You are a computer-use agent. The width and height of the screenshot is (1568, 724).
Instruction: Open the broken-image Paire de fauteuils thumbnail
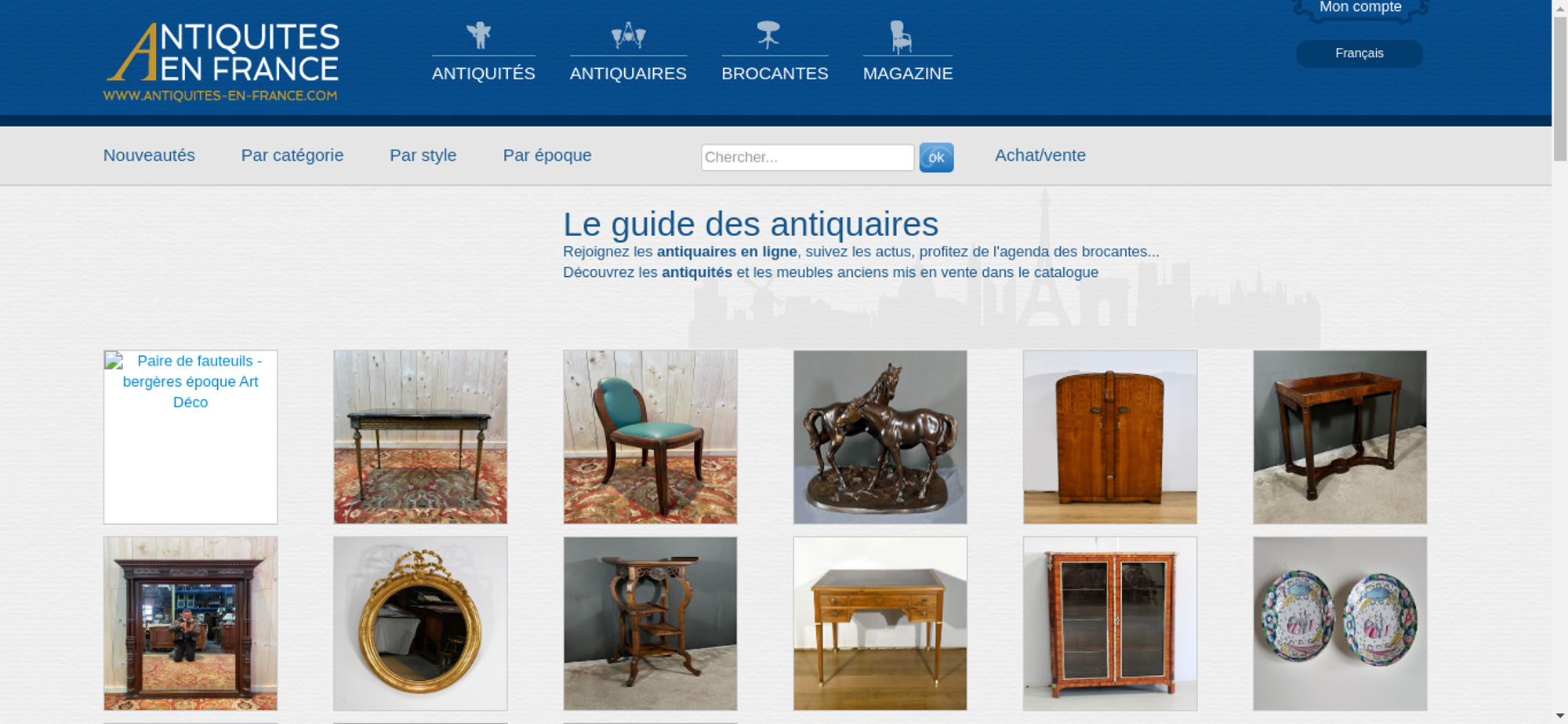191,437
